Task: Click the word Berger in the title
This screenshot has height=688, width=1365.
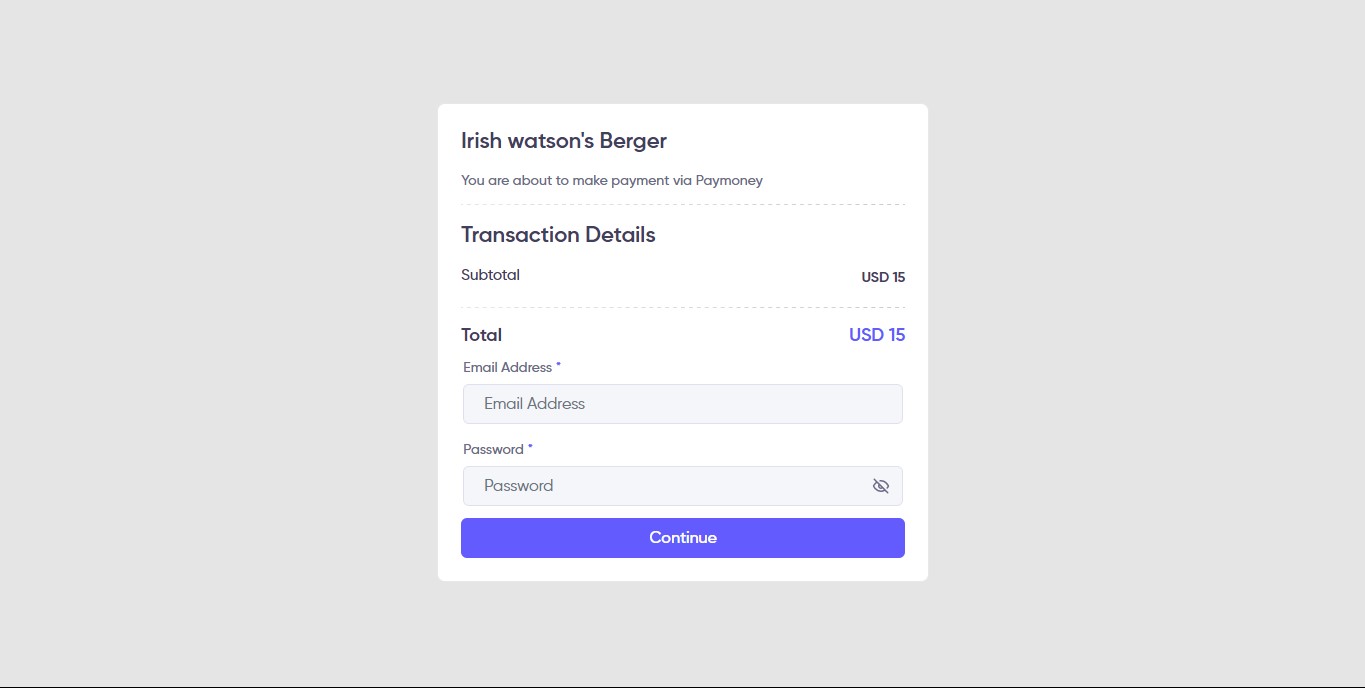Action: point(633,141)
